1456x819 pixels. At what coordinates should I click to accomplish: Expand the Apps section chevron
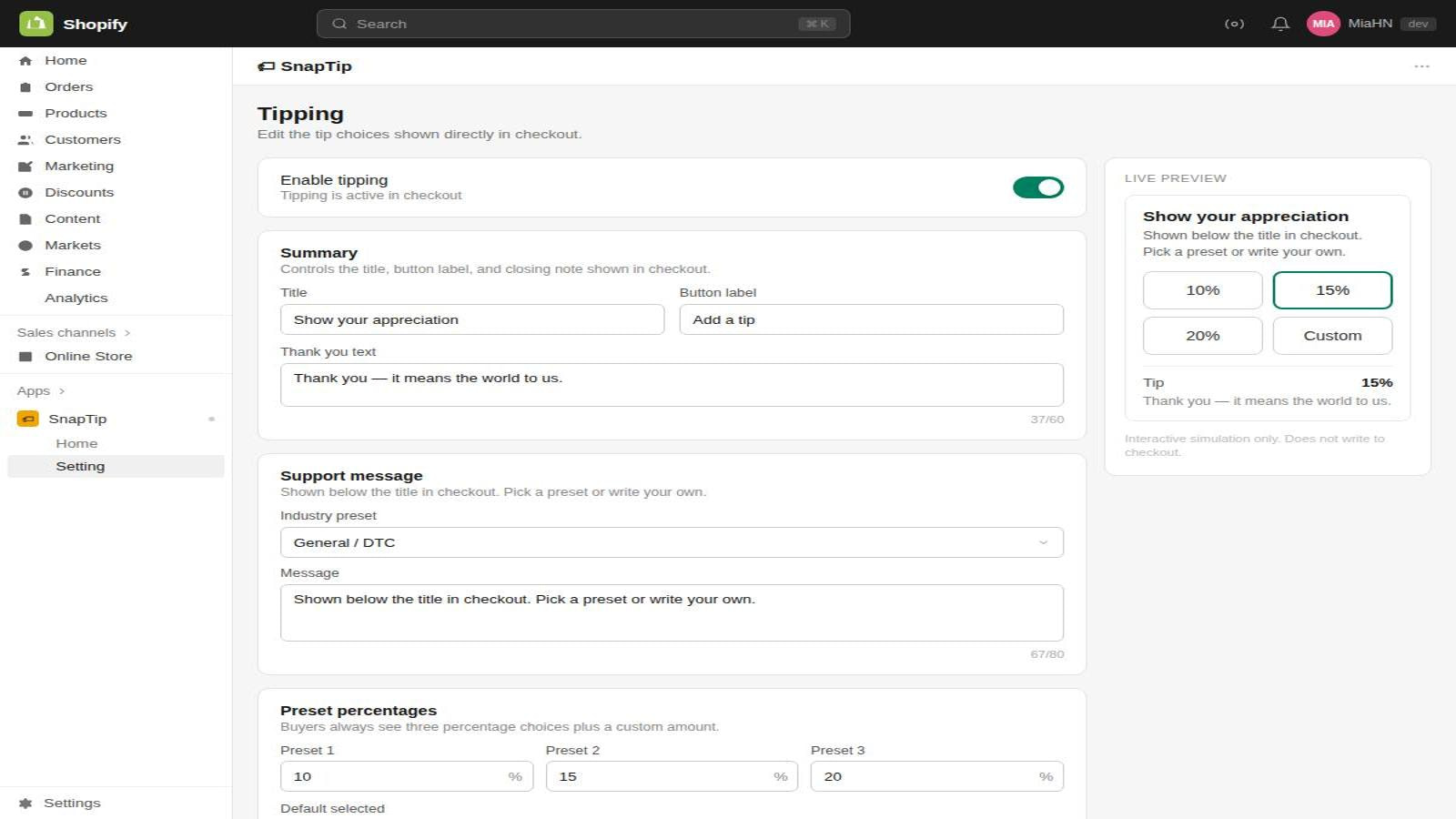click(62, 391)
